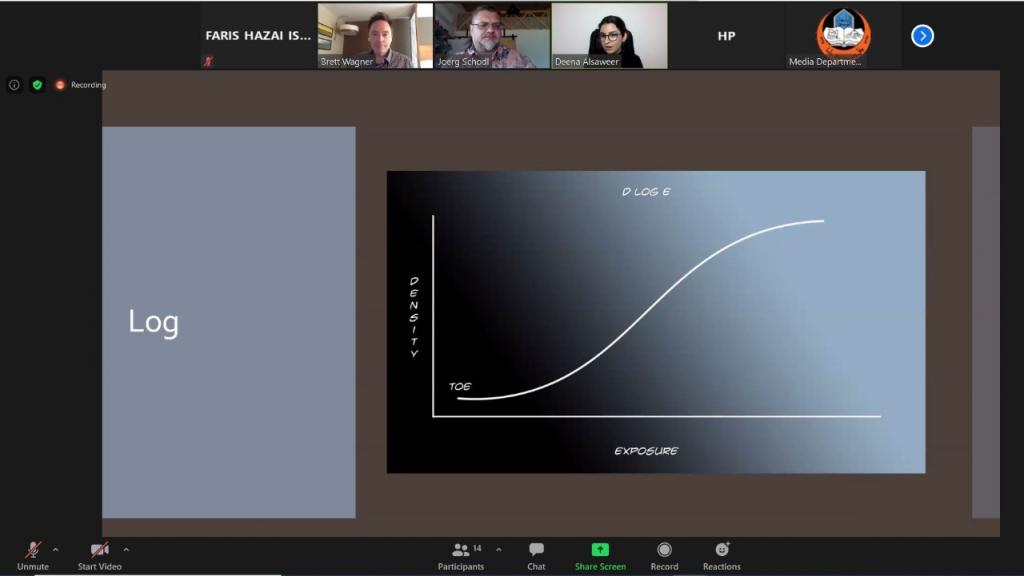Click the Media Department participant logo
Image resolution: width=1024 pixels, height=576 pixels.
tap(842, 33)
